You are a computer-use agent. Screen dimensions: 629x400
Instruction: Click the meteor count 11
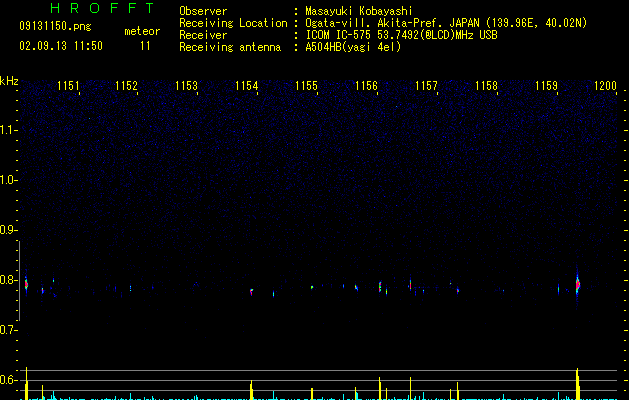pos(145,46)
